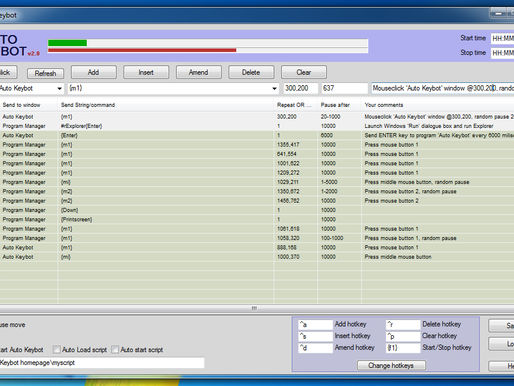
Task: Click the pause field containing 637
Action: pyautogui.click(x=344, y=88)
